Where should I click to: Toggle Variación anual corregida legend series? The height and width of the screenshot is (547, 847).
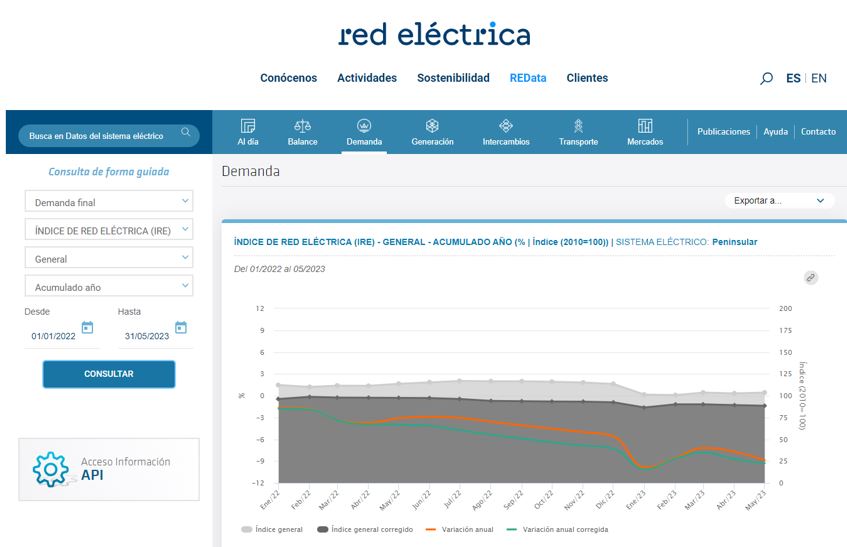click(557, 530)
